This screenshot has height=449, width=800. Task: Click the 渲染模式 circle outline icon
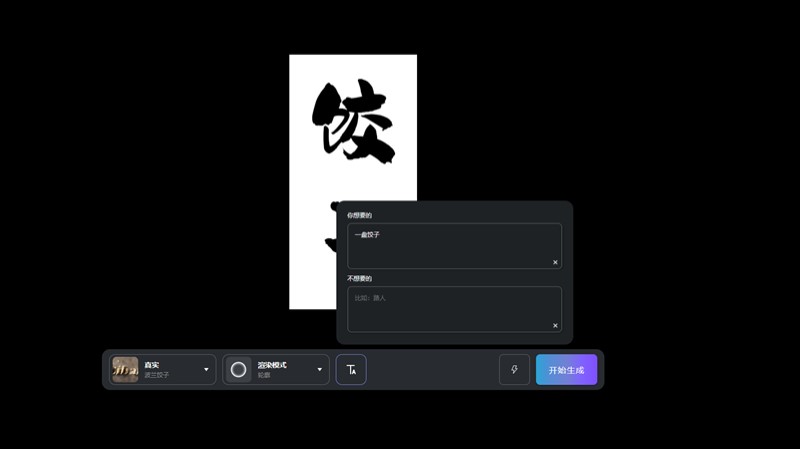point(238,370)
